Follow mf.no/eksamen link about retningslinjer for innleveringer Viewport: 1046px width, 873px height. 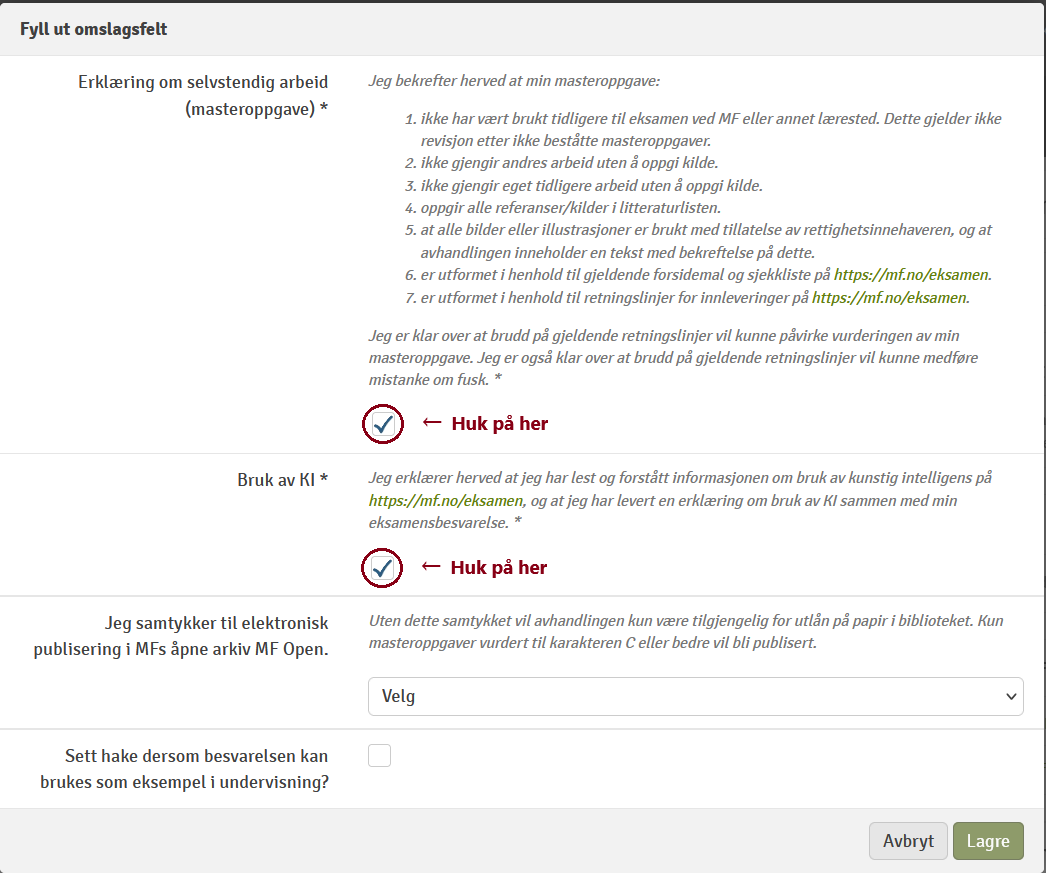click(889, 297)
